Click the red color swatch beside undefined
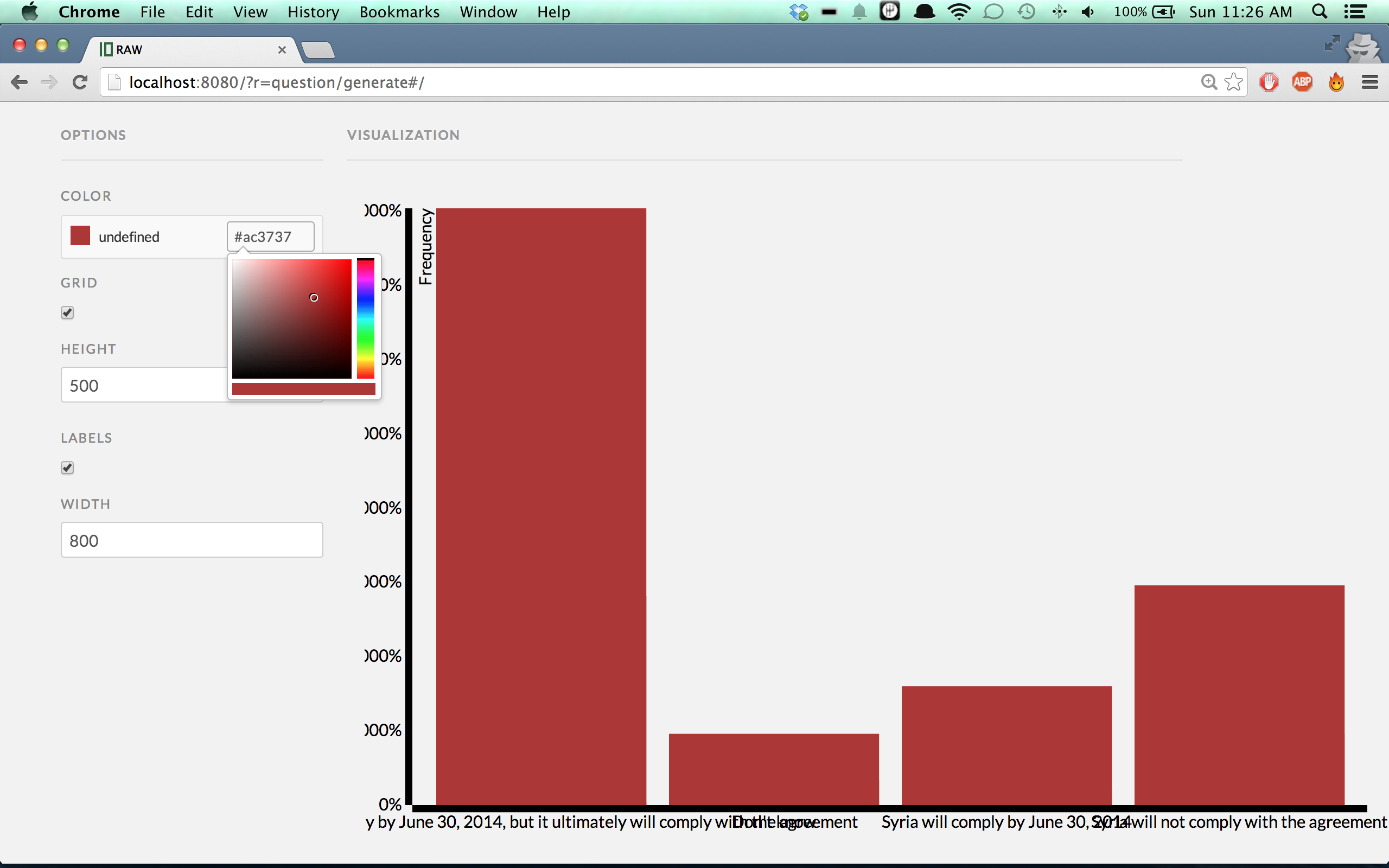Viewport: 1389px width, 868px height. (x=80, y=236)
